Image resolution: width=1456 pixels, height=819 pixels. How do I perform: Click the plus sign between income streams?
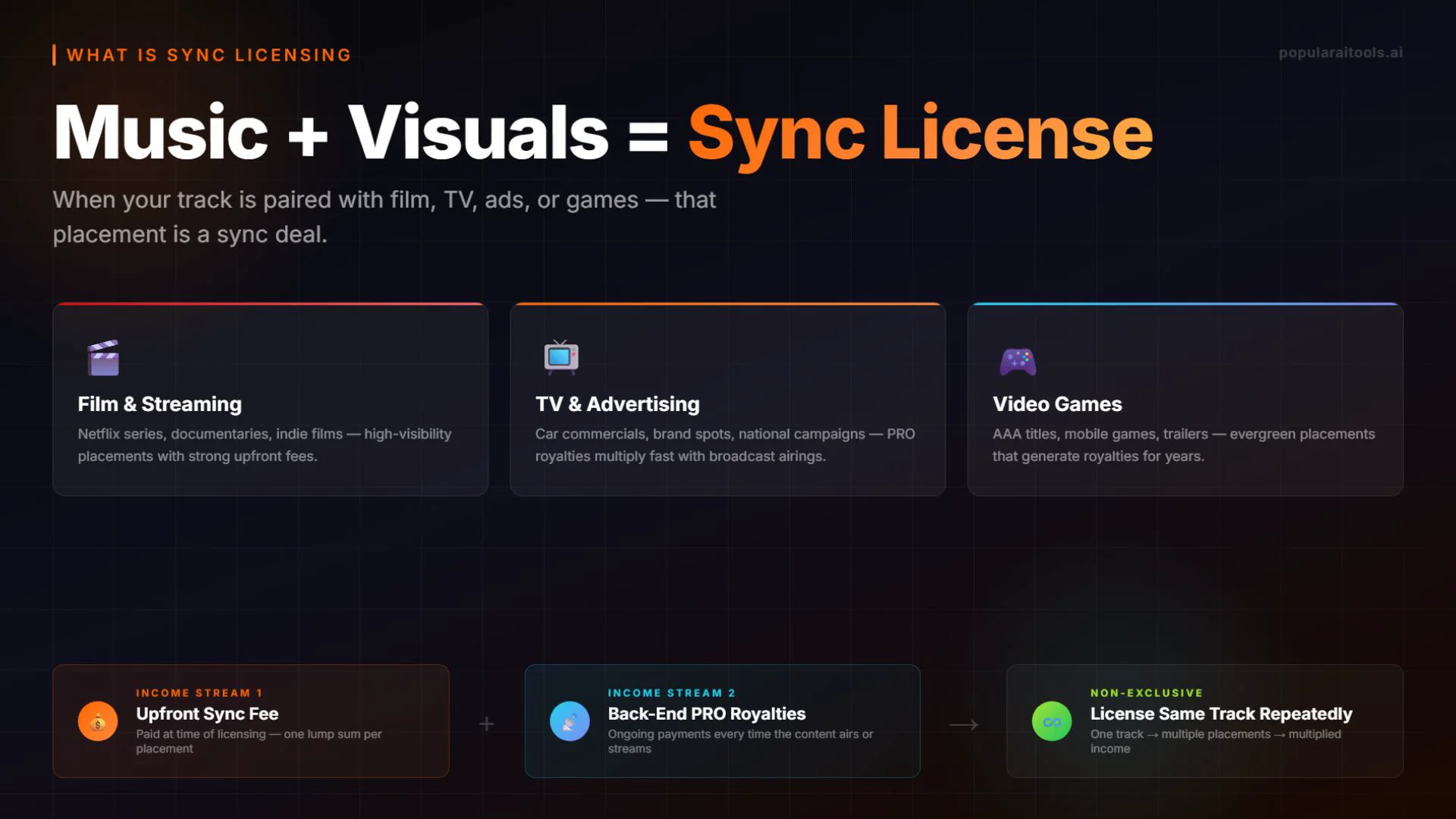(x=487, y=724)
